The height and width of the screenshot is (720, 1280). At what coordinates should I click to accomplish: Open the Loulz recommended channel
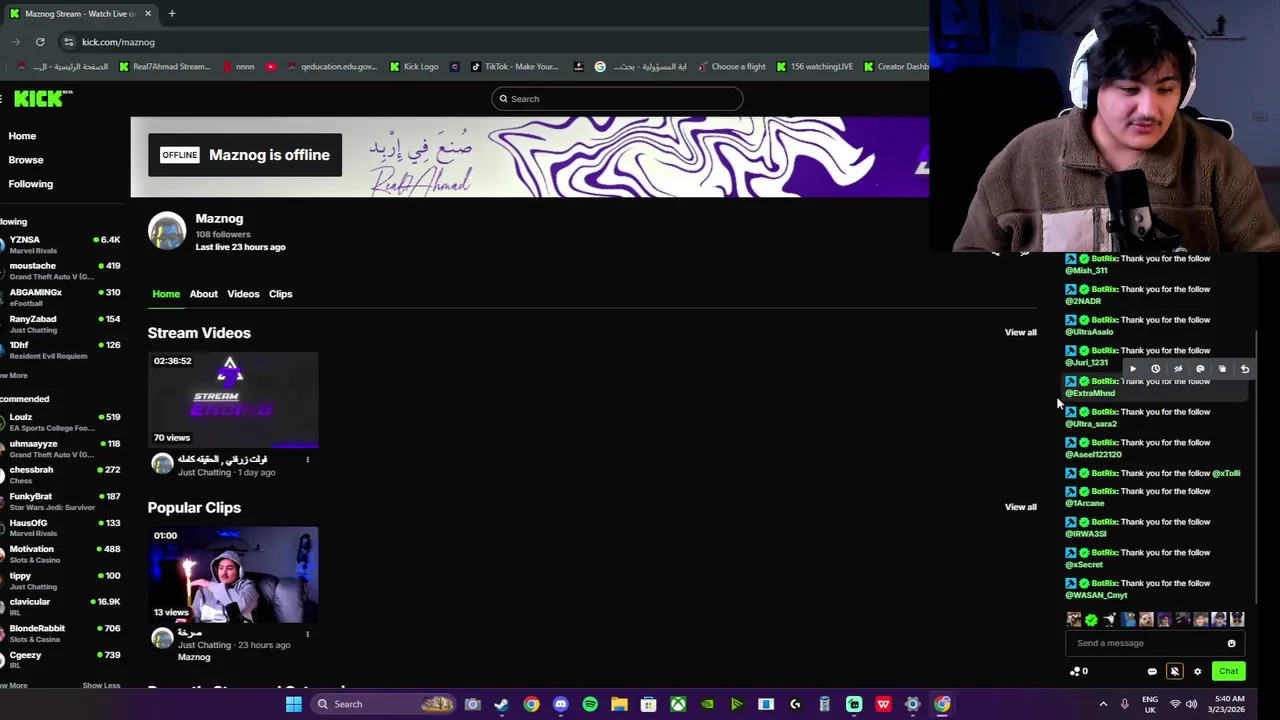[x=62, y=422]
